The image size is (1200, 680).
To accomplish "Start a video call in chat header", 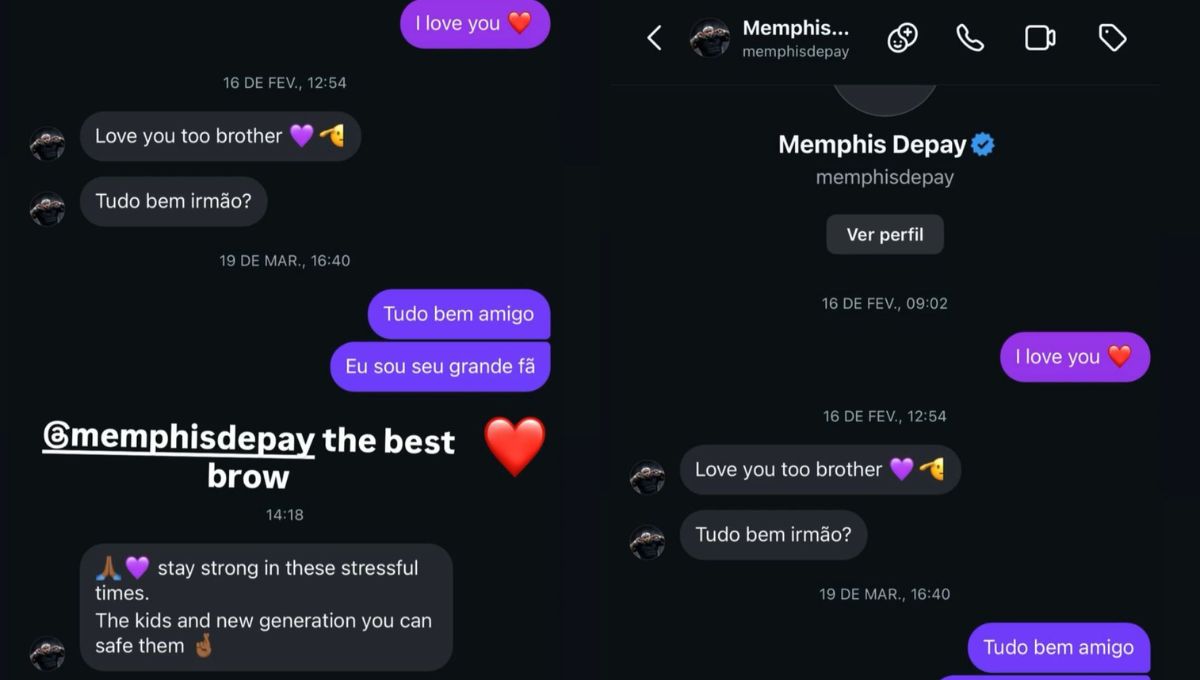I will click(1040, 38).
